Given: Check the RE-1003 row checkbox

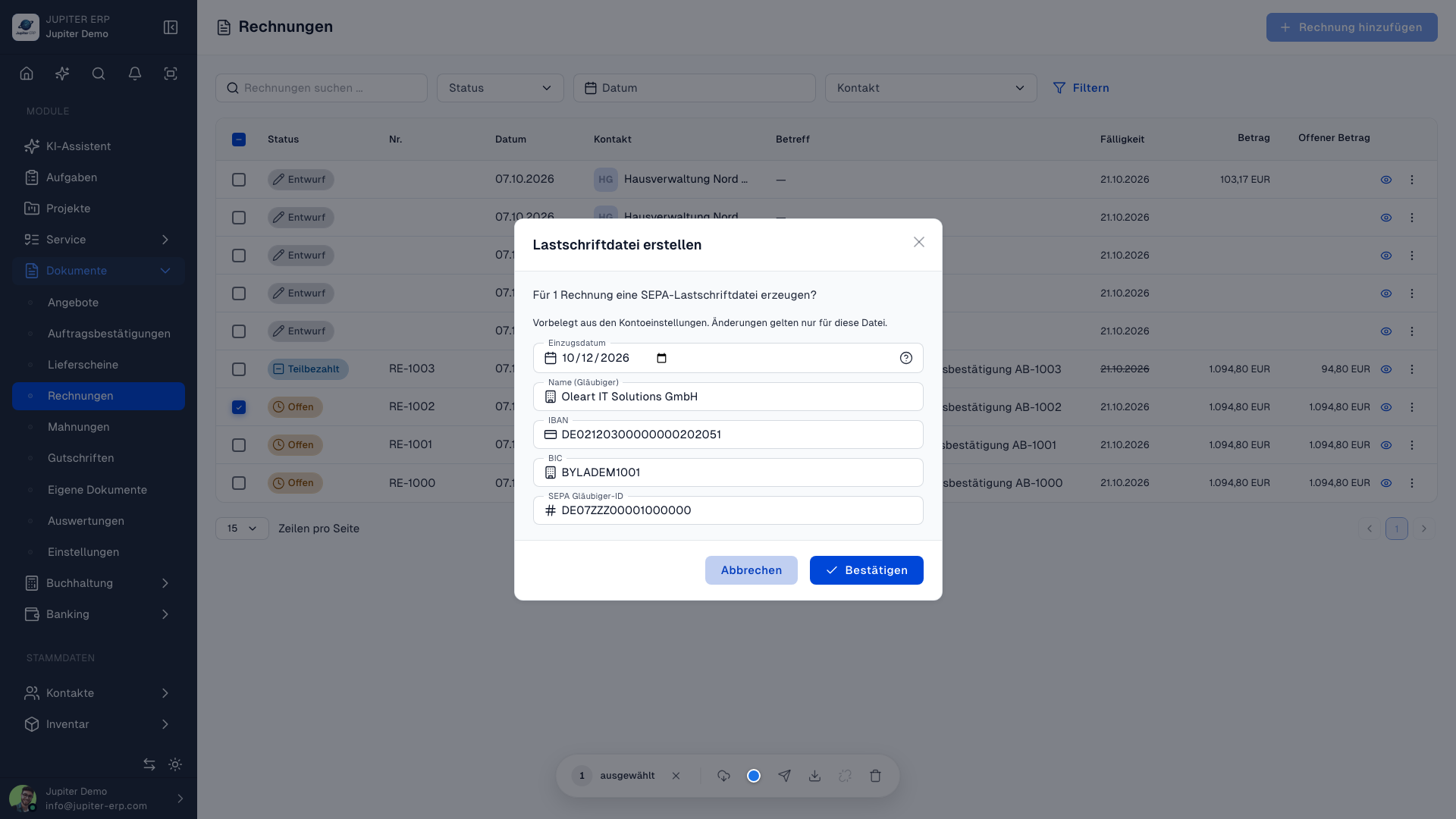Looking at the screenshot, I should 239,369.
